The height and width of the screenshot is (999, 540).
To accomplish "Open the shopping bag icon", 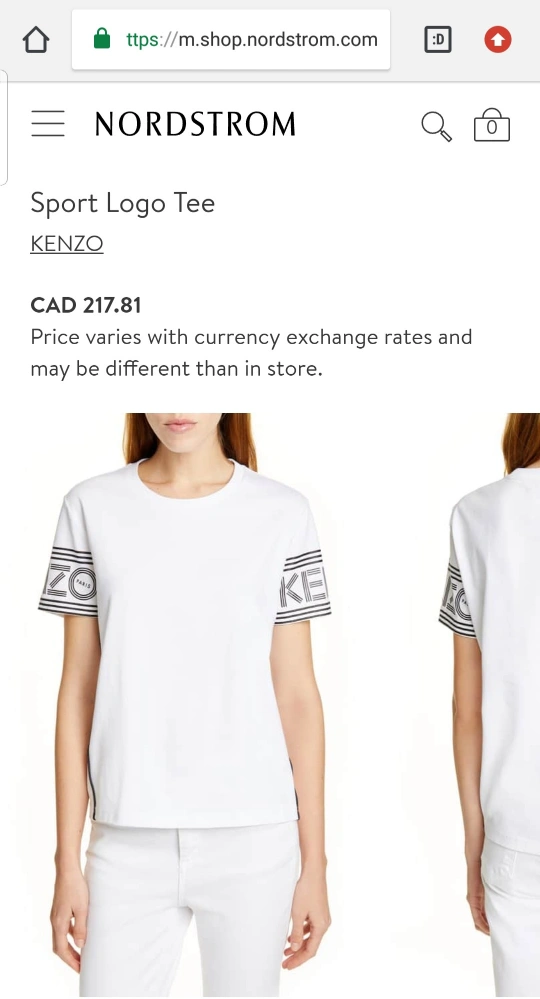I will (492, 125).
